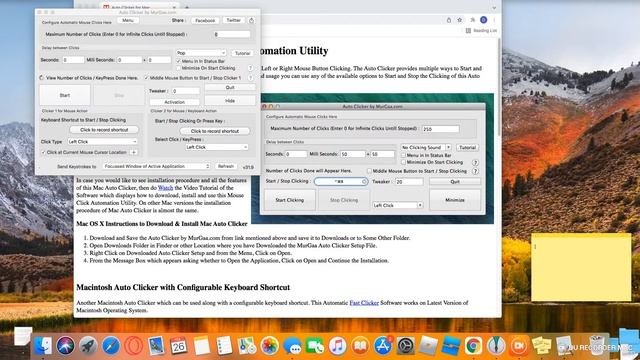
Task: Open iTunes from the dock
Action: 337,346
